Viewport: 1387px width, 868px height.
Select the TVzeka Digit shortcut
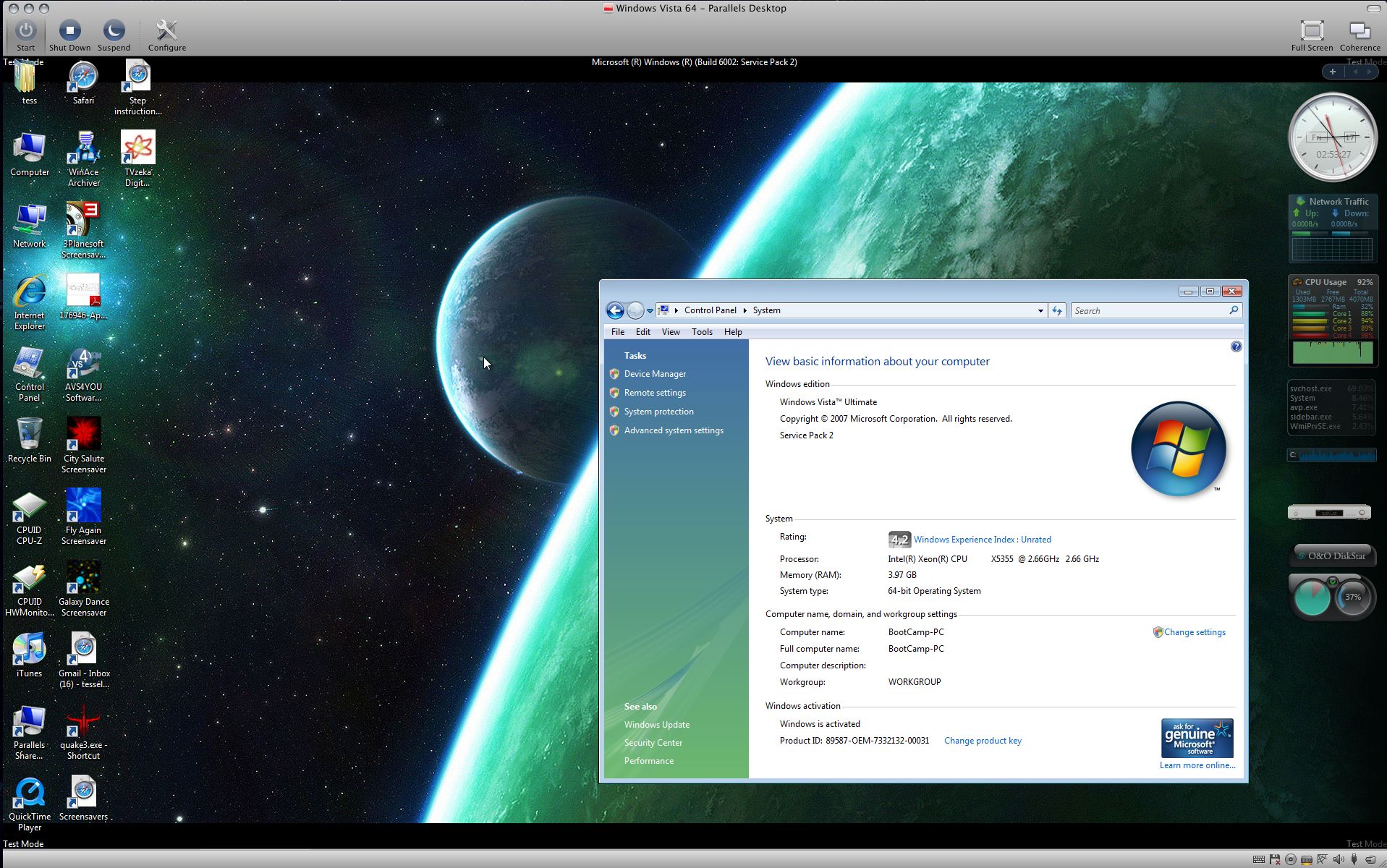(x=137, y=159)
